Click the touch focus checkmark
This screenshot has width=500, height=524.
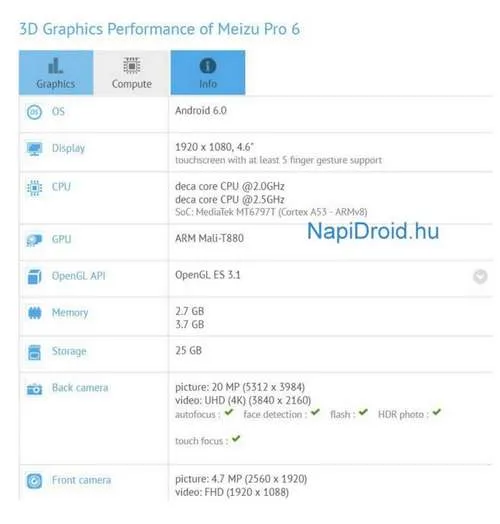pyautogui.click(x=236, y=438)
